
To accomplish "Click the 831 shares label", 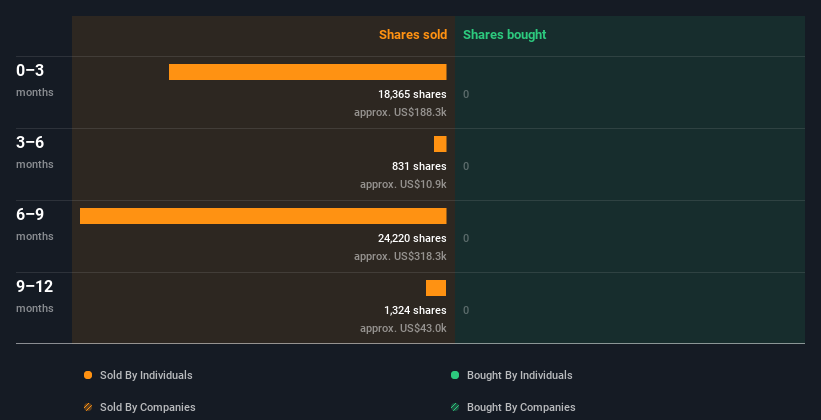I will click(x=419, y=166).
